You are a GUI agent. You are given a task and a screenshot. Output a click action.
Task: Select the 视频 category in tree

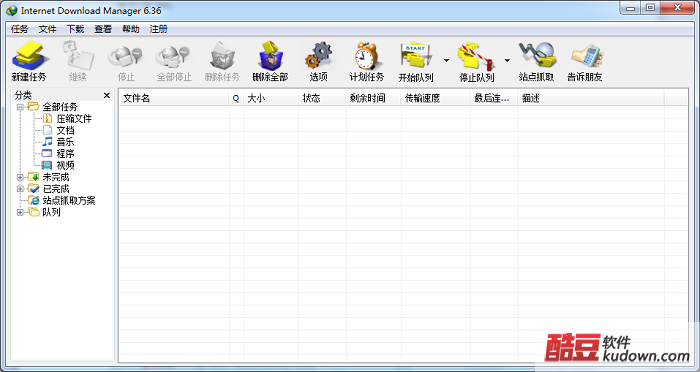point(65,166)
